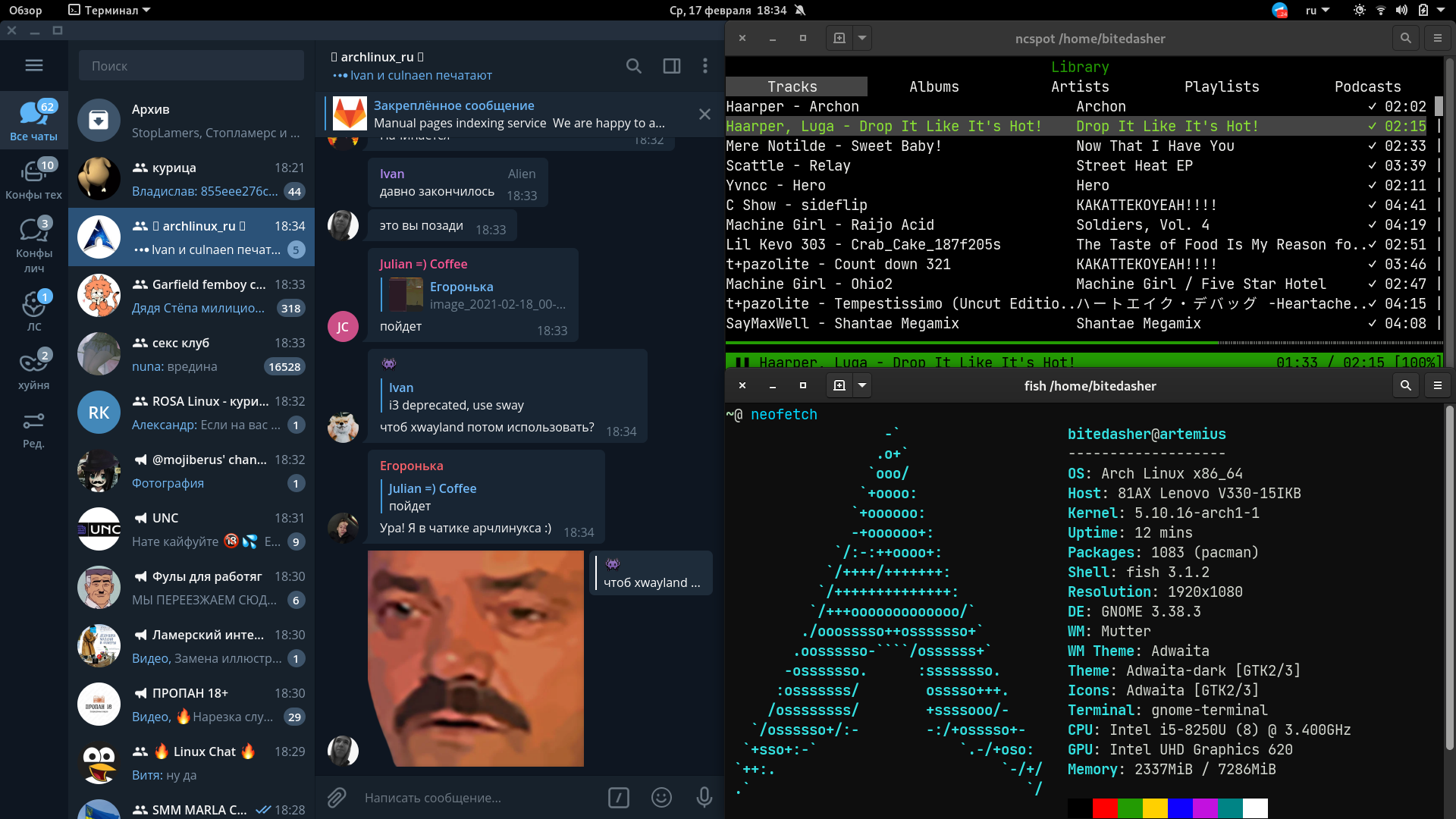Open the ПРОПАН 18+ channel
1456x819 pixels.
[192, 704]
